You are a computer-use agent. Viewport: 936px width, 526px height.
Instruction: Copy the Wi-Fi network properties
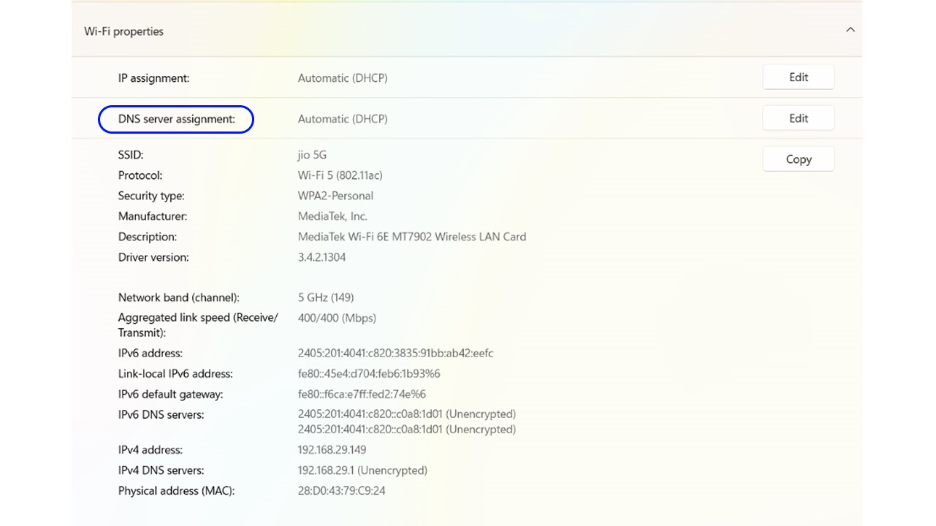point(797,159)
